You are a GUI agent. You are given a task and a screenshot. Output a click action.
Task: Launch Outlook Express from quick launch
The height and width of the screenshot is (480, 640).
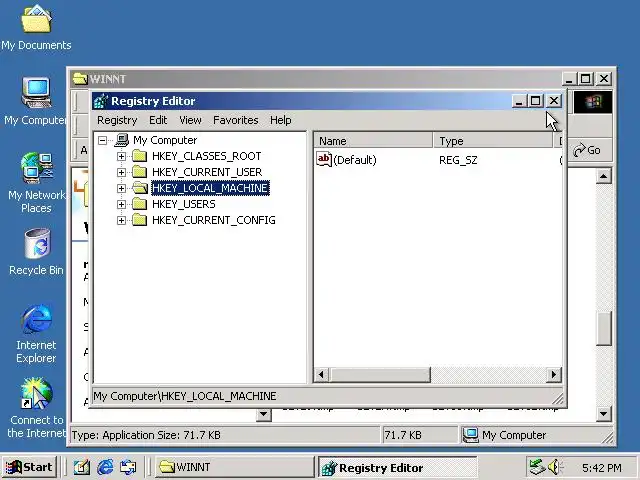tap(128, 467)
